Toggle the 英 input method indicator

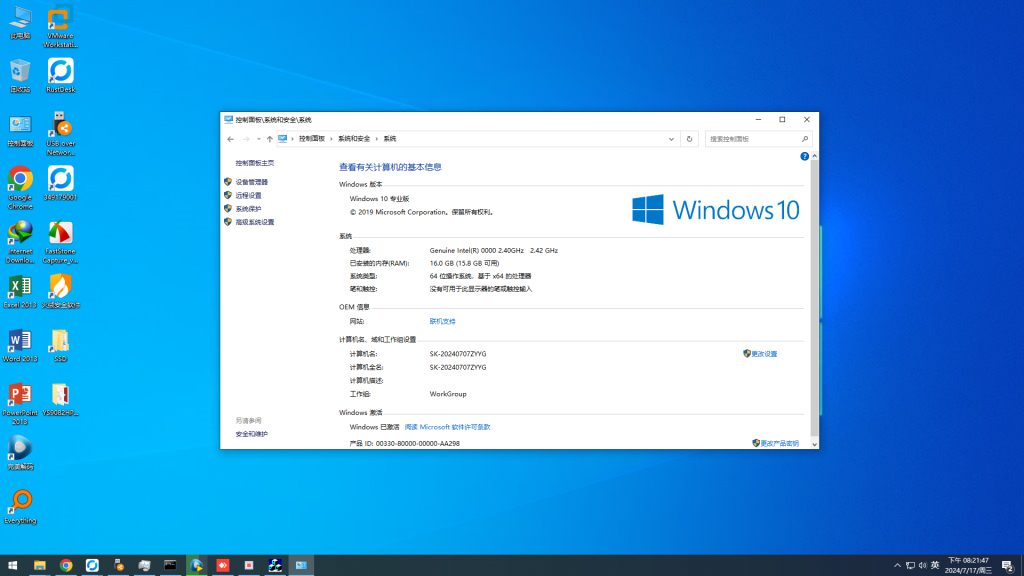coord(935,566)
